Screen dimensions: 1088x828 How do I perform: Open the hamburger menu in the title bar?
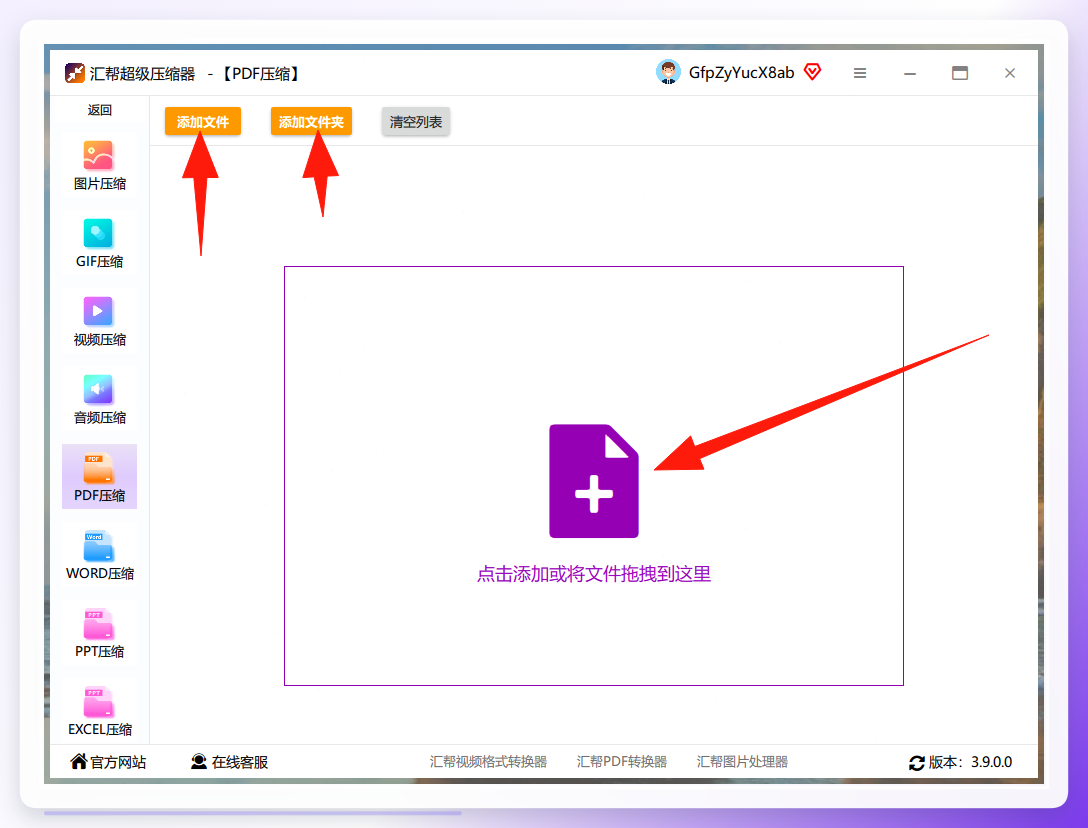click(x=860, y=73)
